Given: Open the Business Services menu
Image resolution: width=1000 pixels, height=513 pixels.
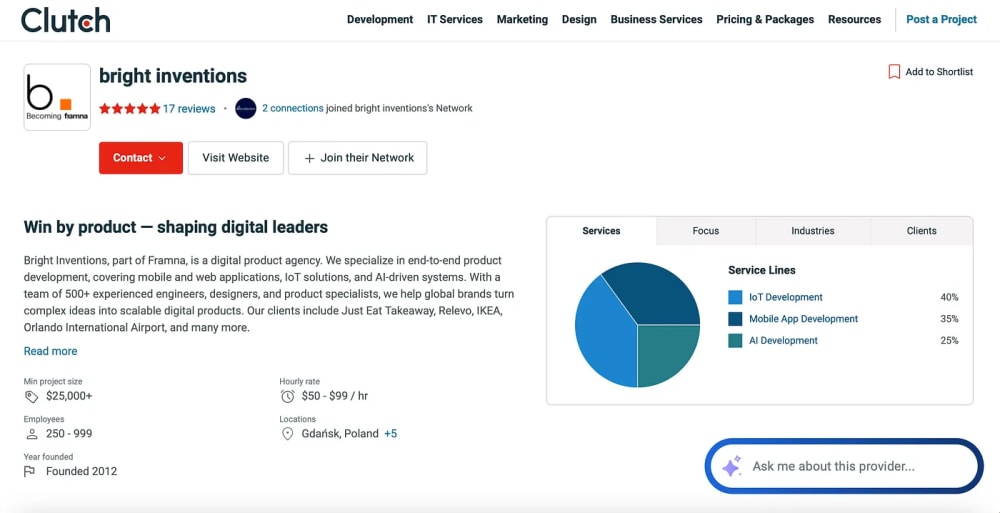Looking at the screenshot, I should click(656, 20).
